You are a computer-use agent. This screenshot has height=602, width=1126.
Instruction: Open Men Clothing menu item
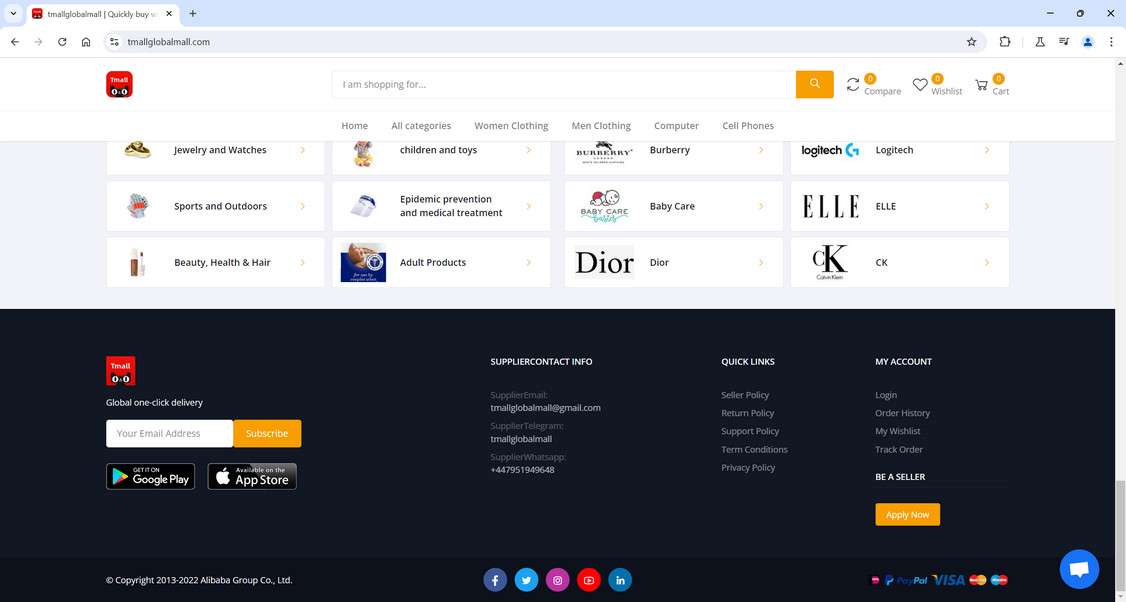(x=601, y=126)
